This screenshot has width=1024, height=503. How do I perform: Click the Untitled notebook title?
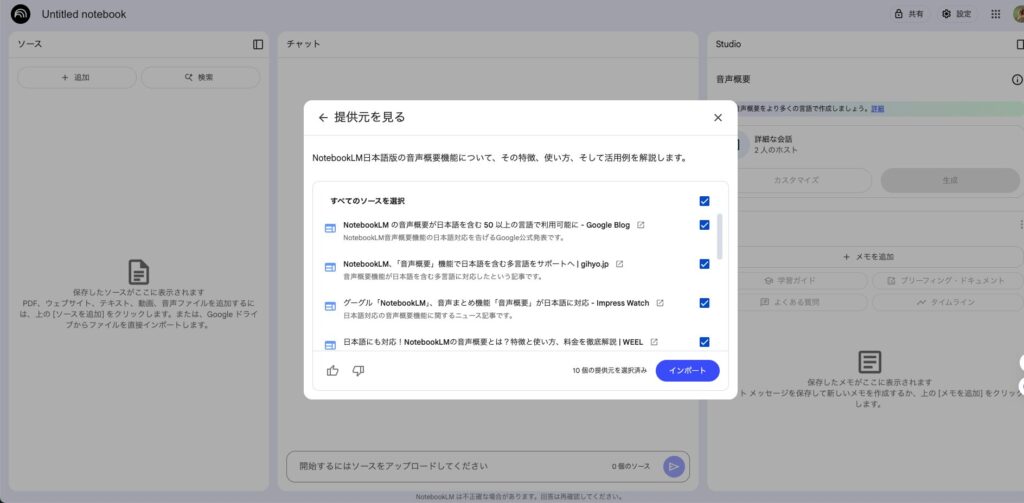[x=84, y=14]
